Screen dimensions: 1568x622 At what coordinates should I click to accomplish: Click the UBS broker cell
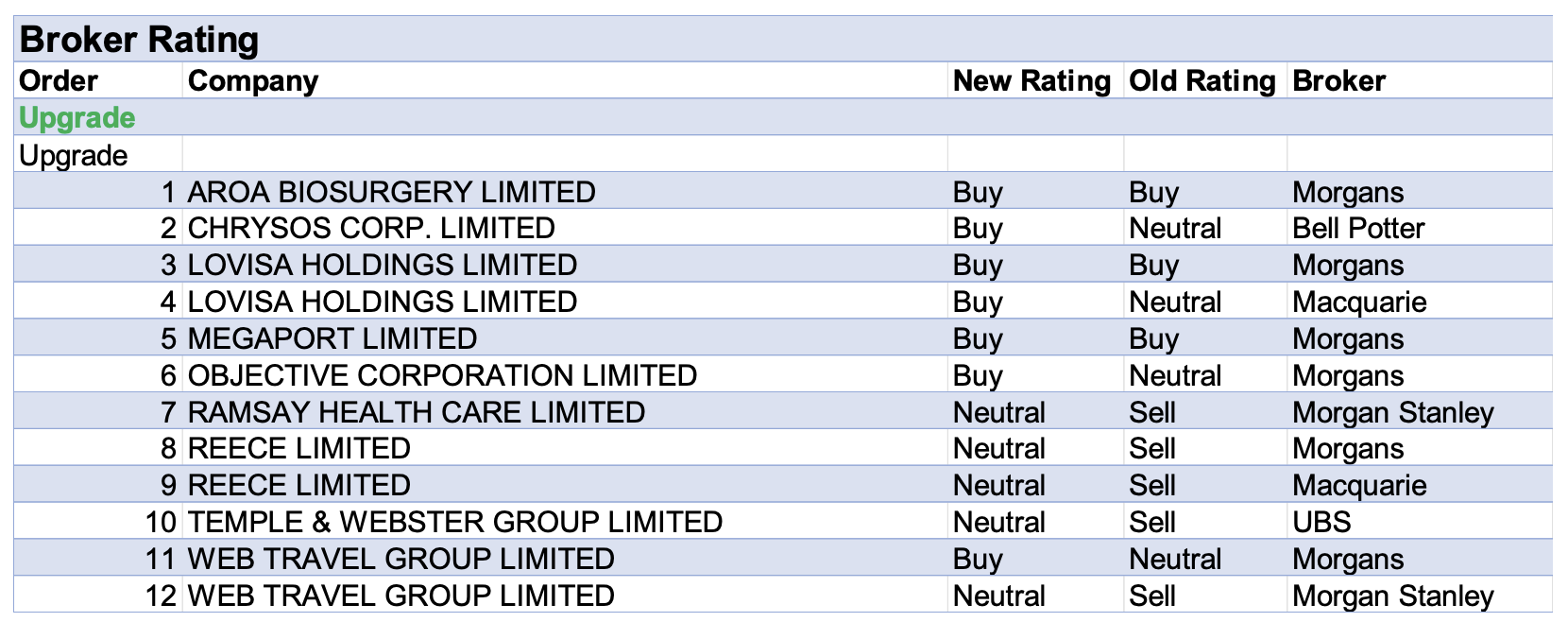pyautogui.click(x=1321, y=522)
